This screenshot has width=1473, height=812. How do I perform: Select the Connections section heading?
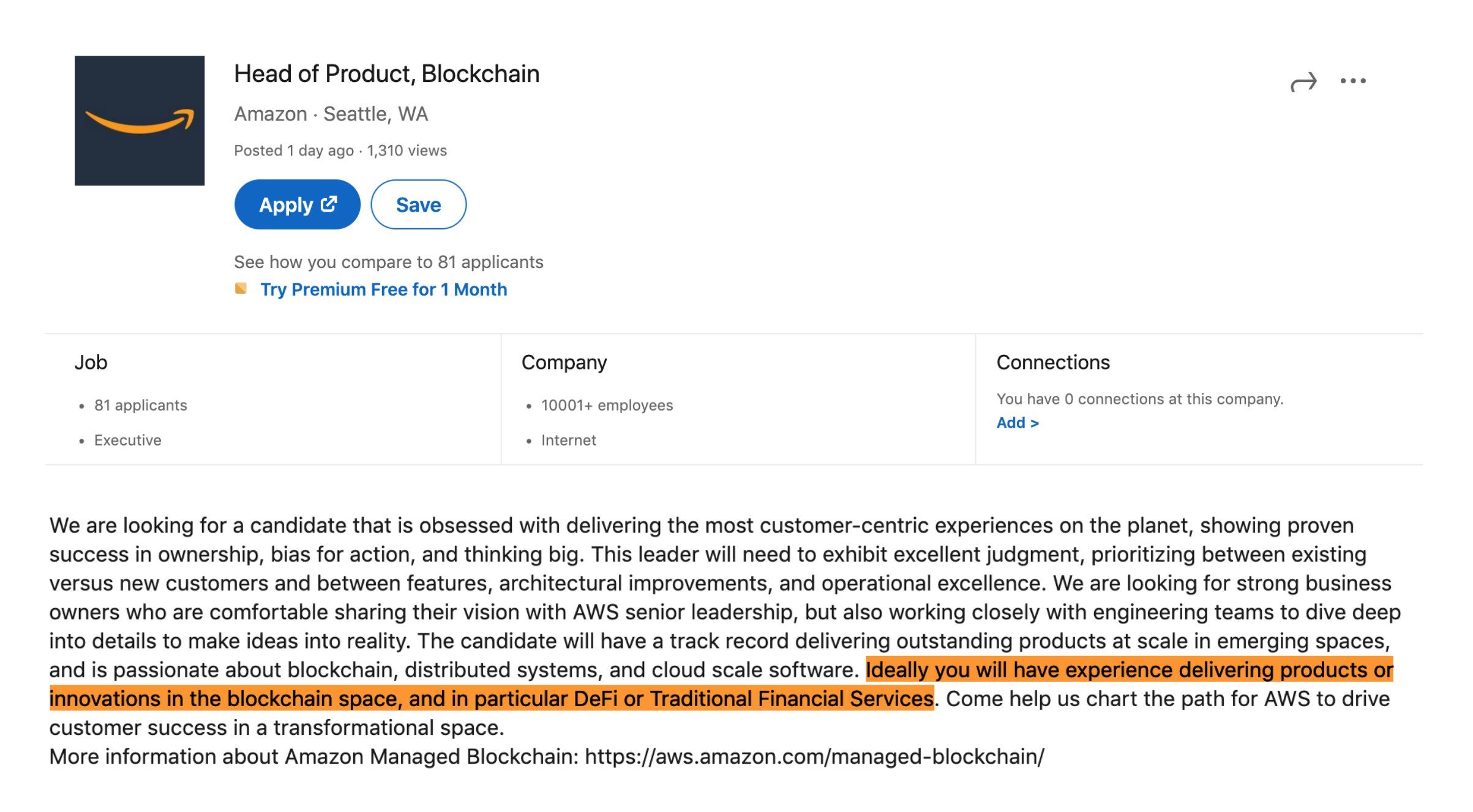pos(1052,362)
